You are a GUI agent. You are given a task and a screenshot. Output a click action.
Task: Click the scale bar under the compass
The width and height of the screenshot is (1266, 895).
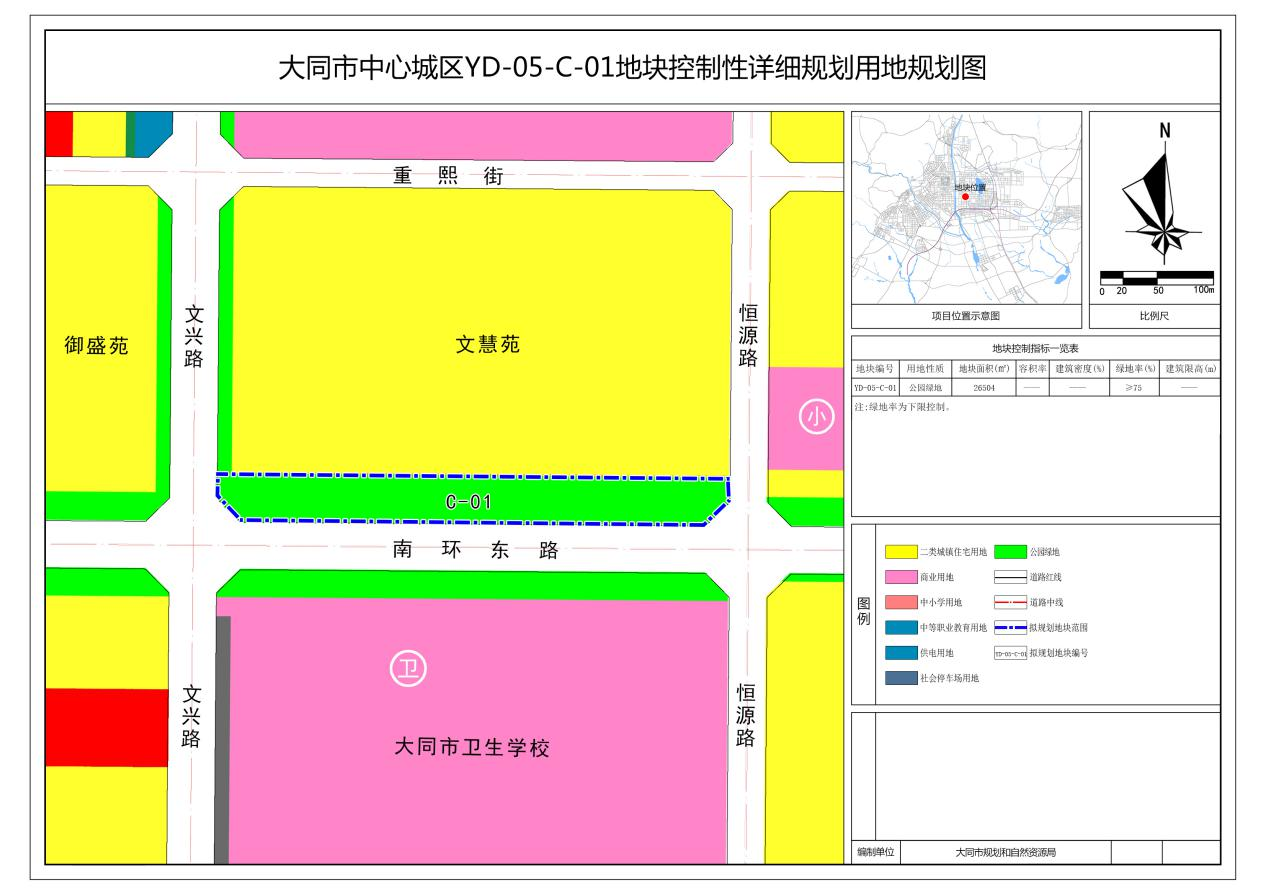pyautogui.click(x=1156, y=277)
